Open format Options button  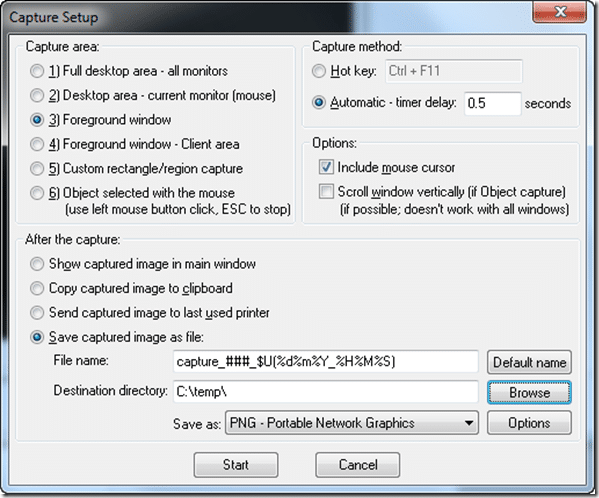point(529,423)
